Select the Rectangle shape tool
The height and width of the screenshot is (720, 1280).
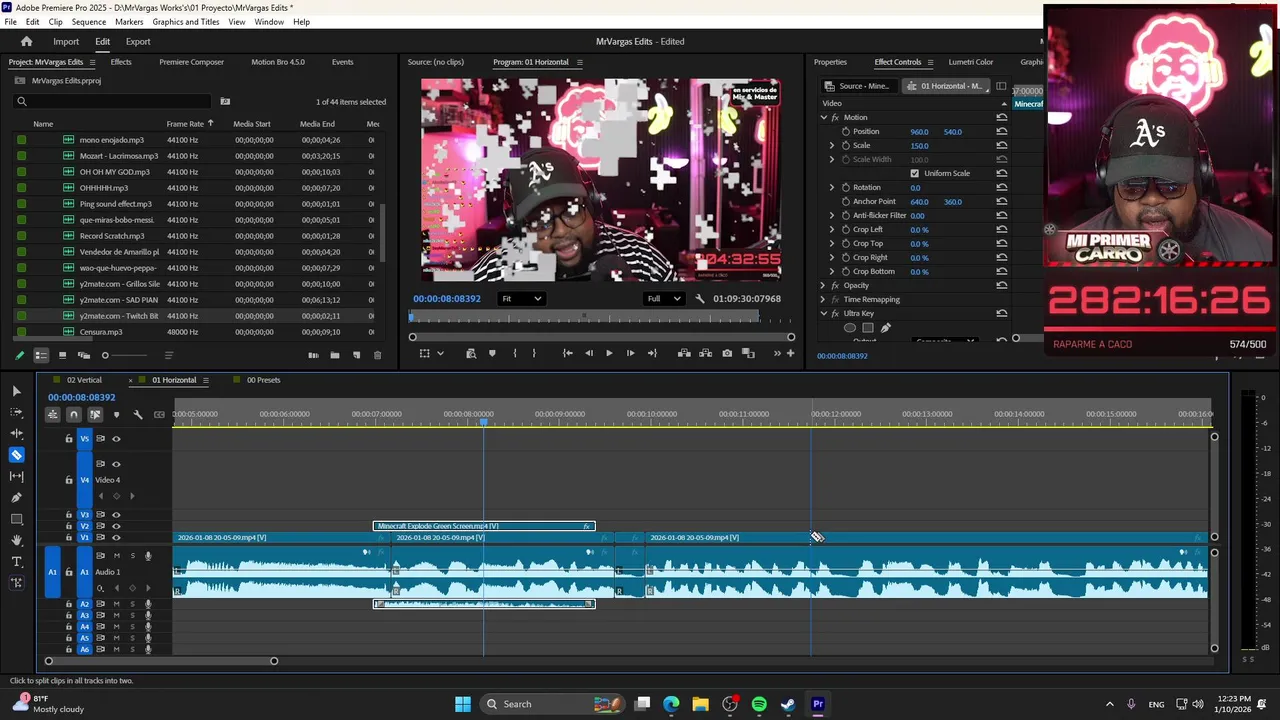16,519
